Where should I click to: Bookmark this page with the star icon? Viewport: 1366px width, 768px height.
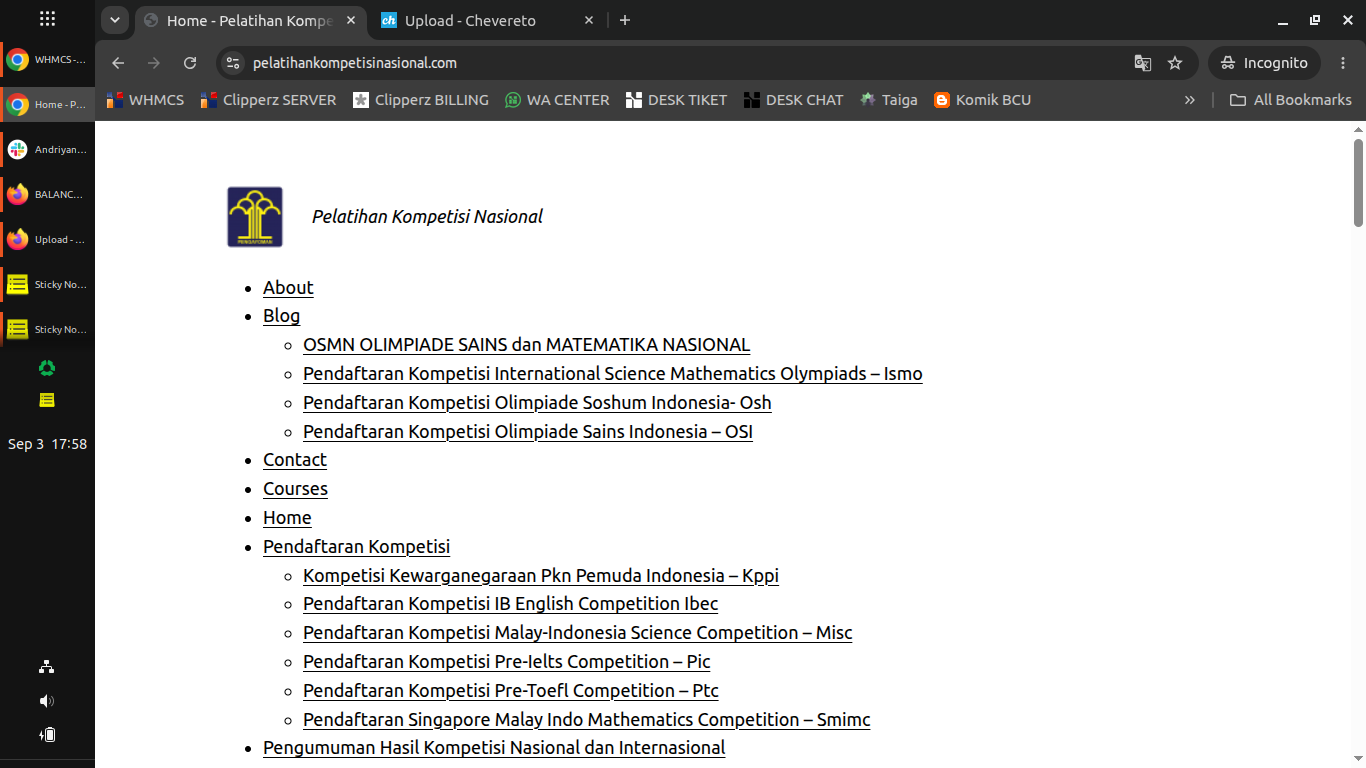[x=1175, y=63]
